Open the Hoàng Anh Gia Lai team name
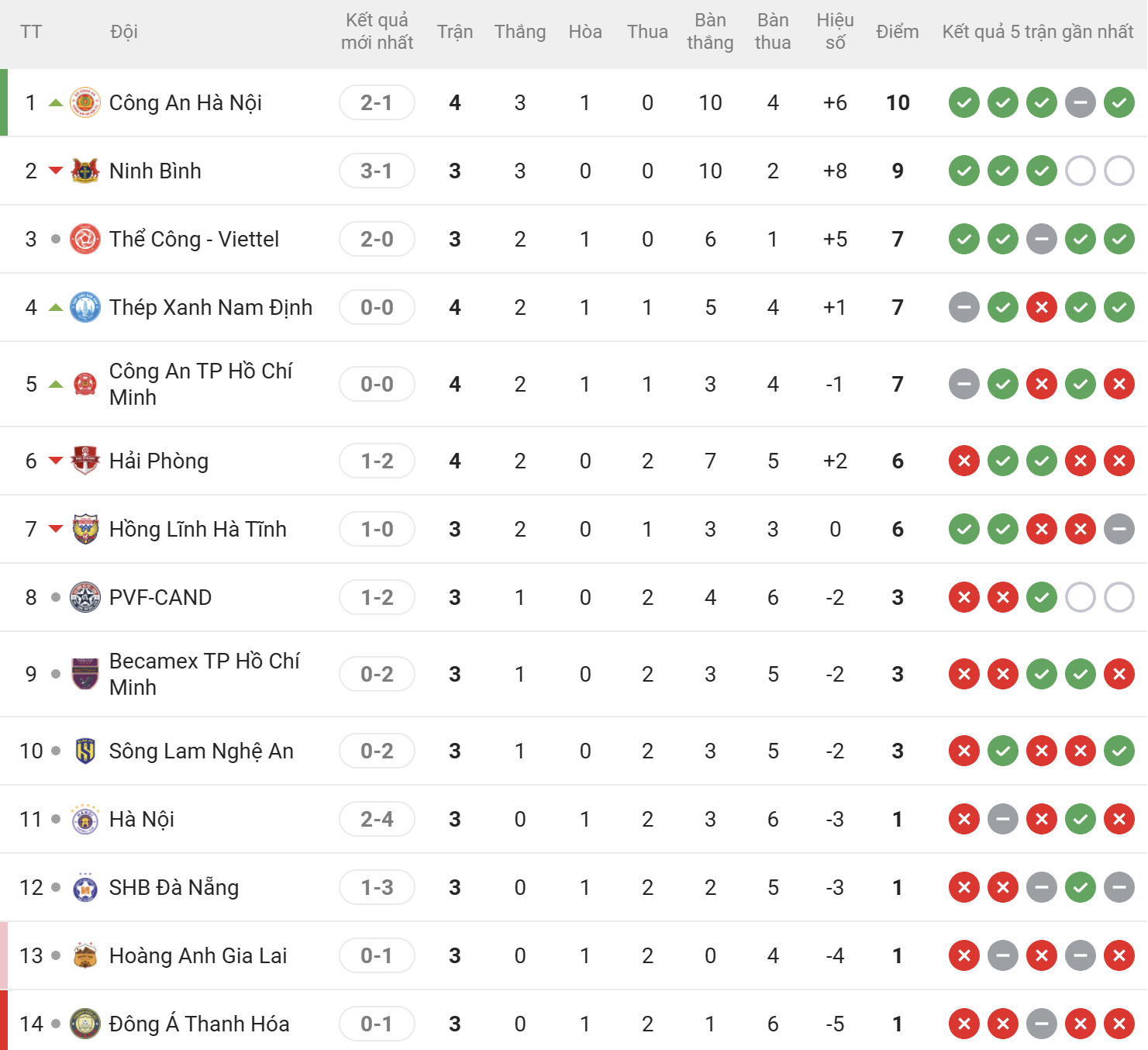This screenshot has height=1050, width=1148. click(x=198, y=955)
